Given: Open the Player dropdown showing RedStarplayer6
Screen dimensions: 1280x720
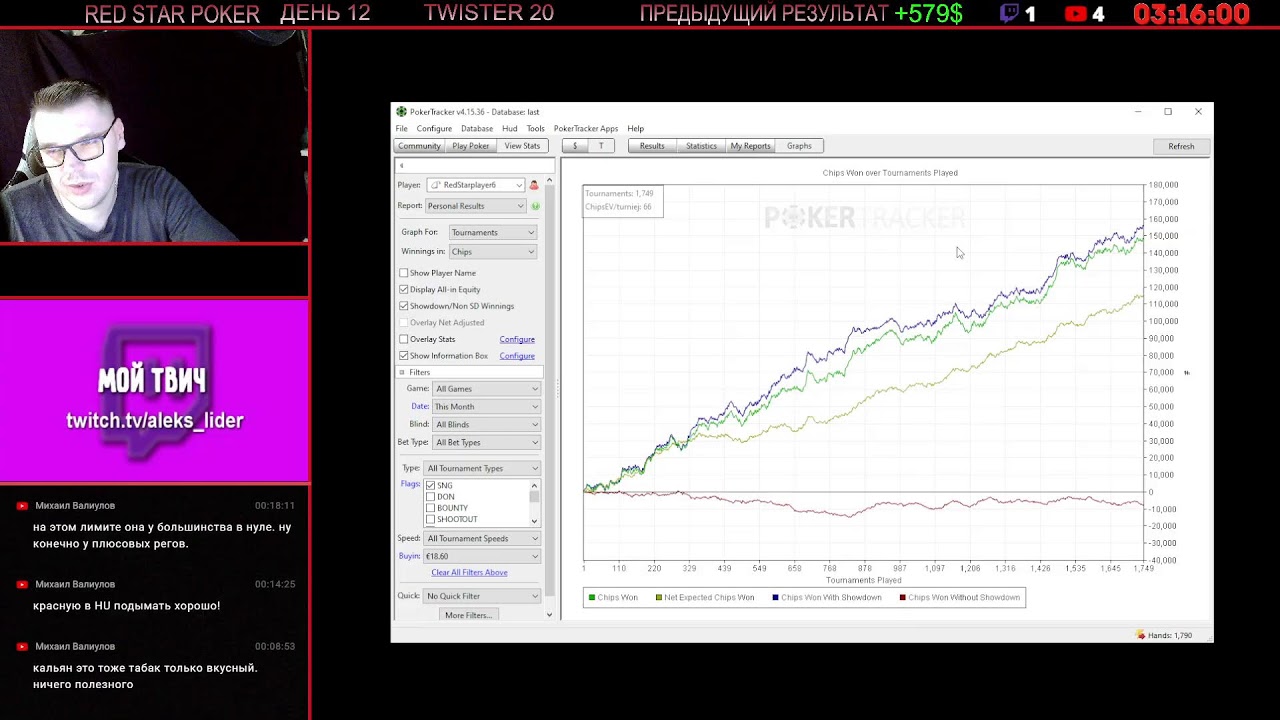Looking at the screenshot, I should 476,185.
